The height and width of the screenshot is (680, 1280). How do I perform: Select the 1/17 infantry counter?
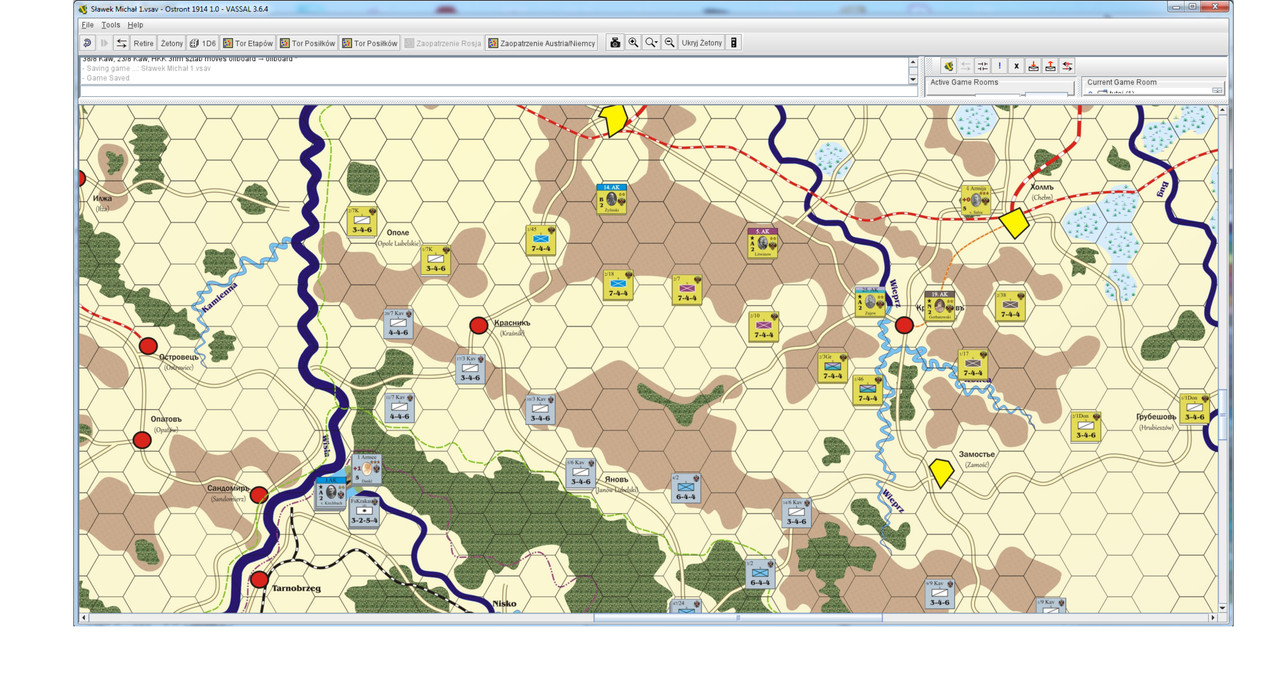972,365
